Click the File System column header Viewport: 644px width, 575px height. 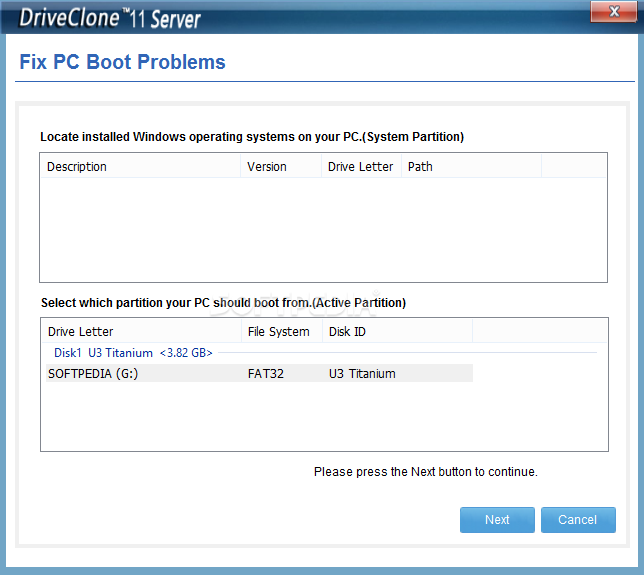coord(282,331)
